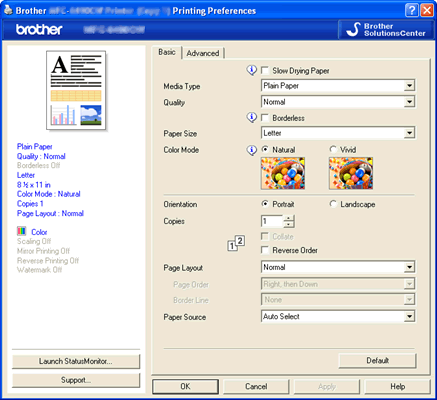This screenshot has width=437, height=400.
Task: Choose Landscape orientation
Action: coord(333,204)
